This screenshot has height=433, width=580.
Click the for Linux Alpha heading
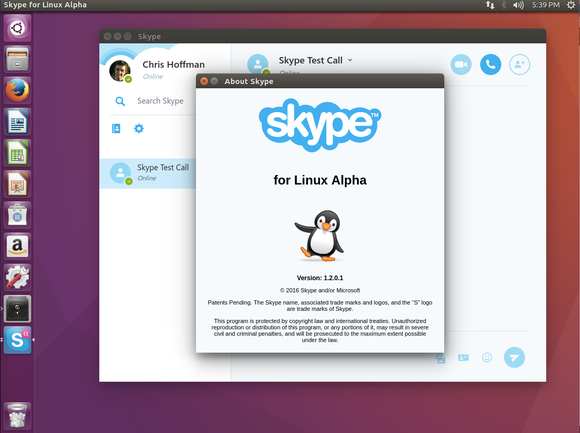pos(320,180)
